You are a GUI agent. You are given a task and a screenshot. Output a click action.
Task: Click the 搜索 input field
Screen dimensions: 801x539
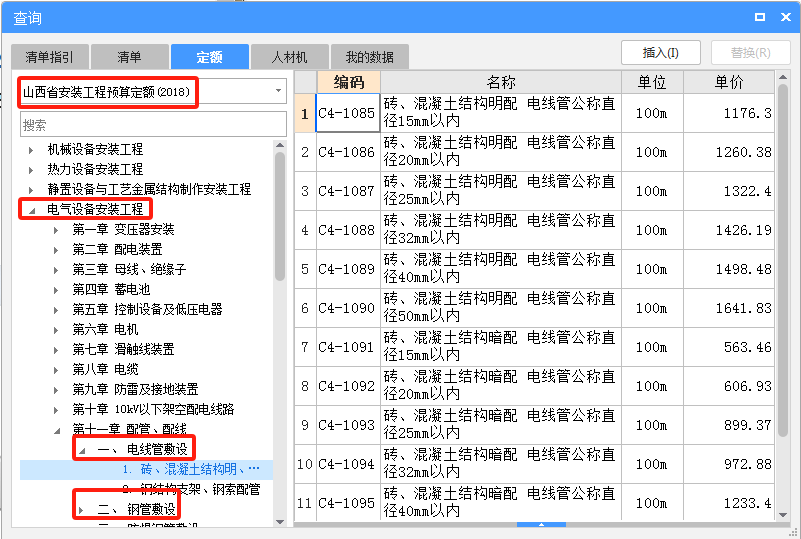coord(153,125)
